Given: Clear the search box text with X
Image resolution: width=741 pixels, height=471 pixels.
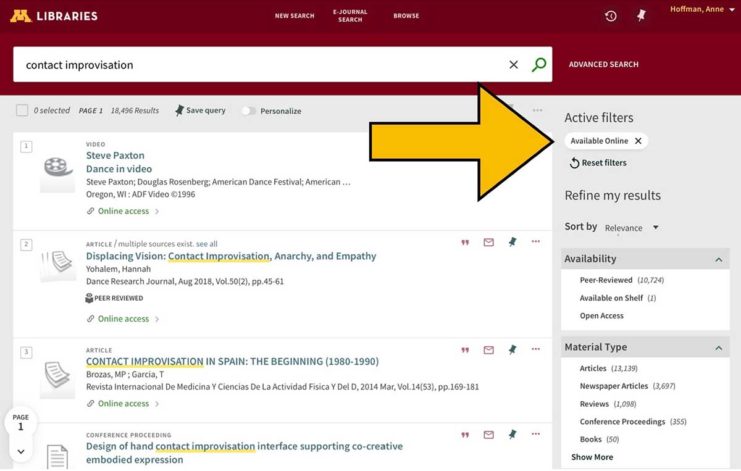Looking at the screenshot, I should (x=513, y=65).
